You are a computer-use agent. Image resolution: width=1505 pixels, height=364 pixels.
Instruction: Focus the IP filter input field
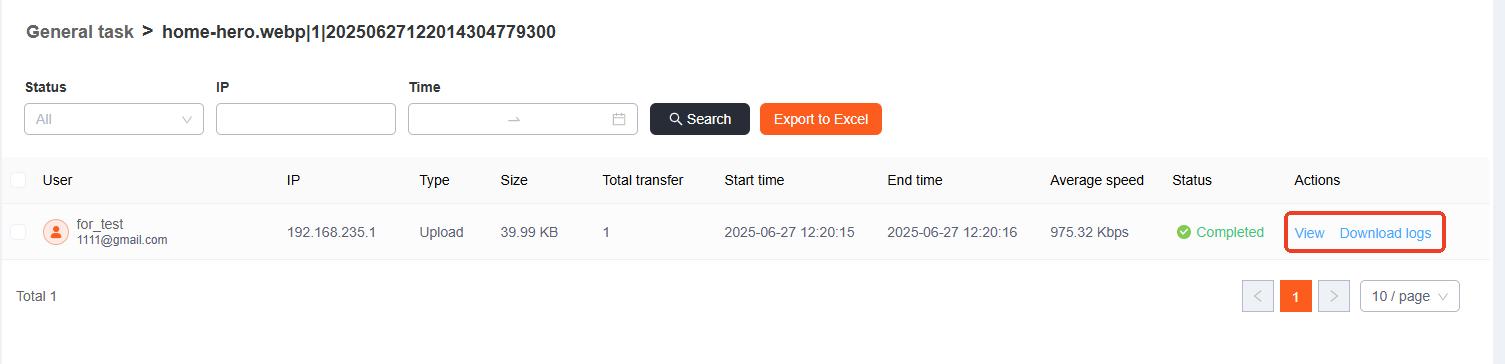[306, 119]
